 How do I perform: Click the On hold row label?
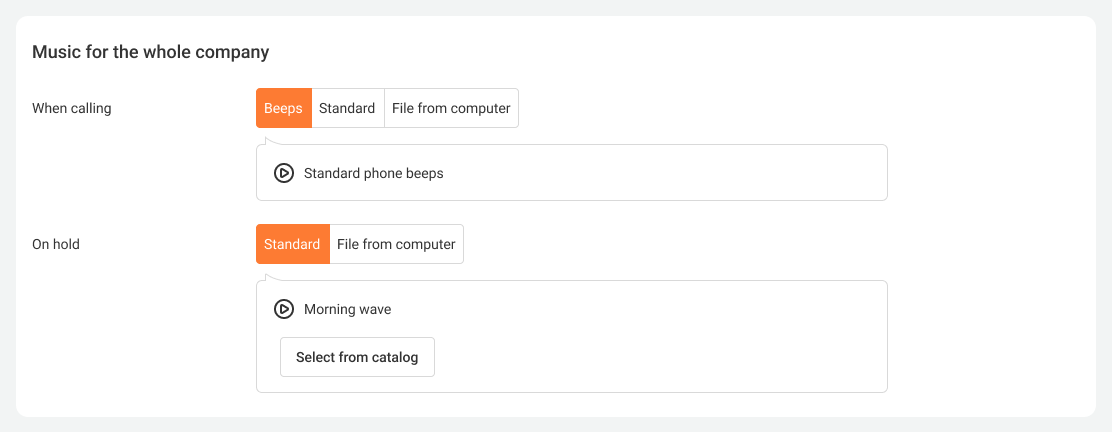(x=56, y=245)
